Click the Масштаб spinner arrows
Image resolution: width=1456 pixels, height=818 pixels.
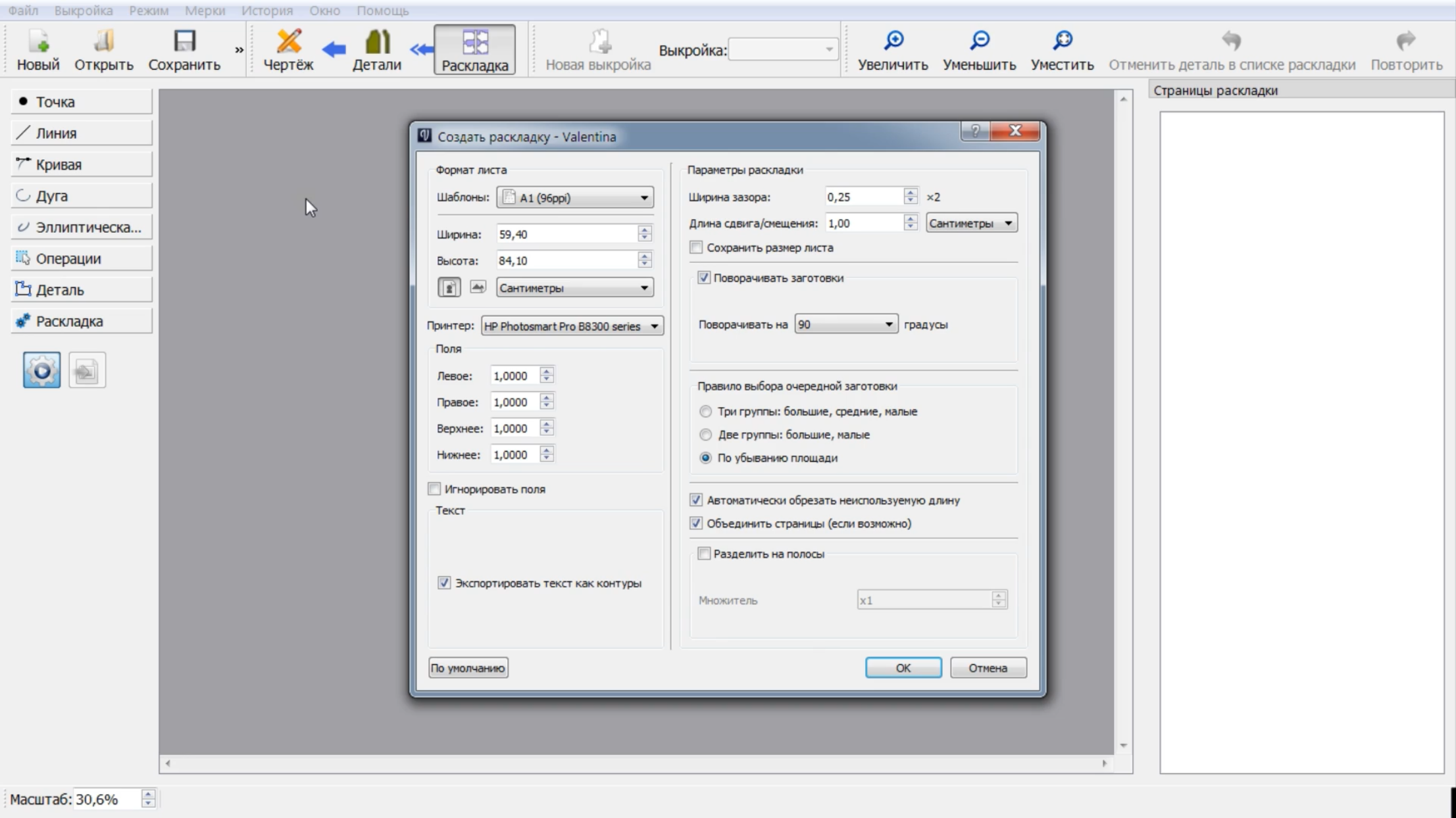click(x=148, y=799)
